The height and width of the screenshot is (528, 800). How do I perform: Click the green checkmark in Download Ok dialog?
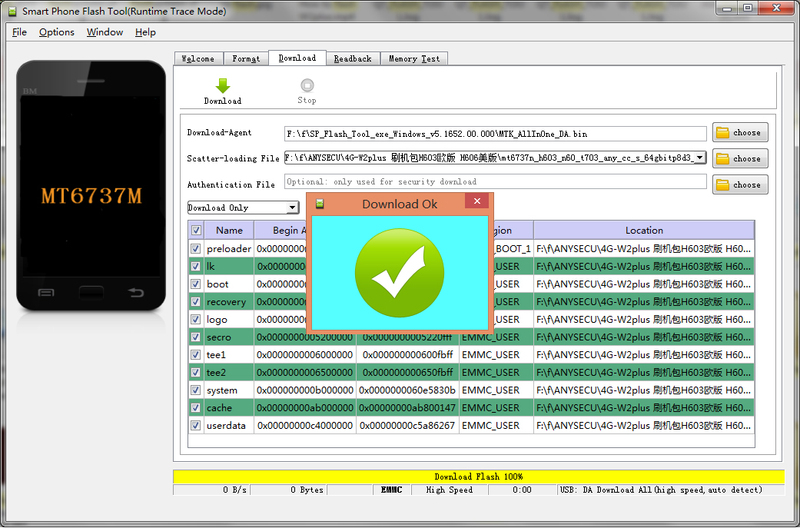click(399, 272)
